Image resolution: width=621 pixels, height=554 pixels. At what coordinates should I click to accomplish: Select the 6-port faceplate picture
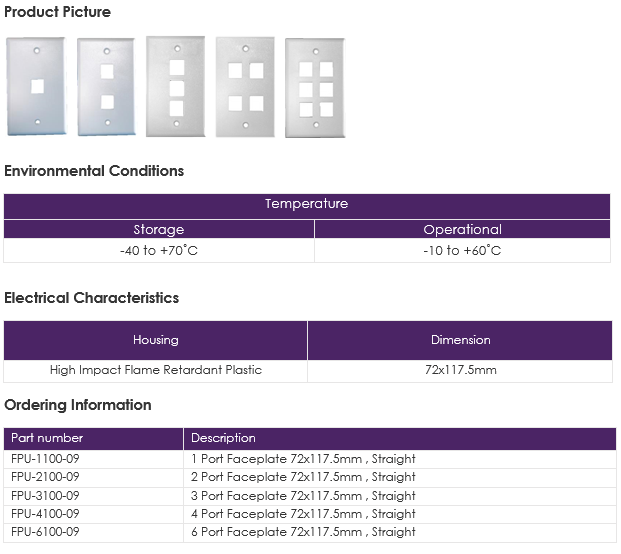pyautogui.click(x=315, y=88)
